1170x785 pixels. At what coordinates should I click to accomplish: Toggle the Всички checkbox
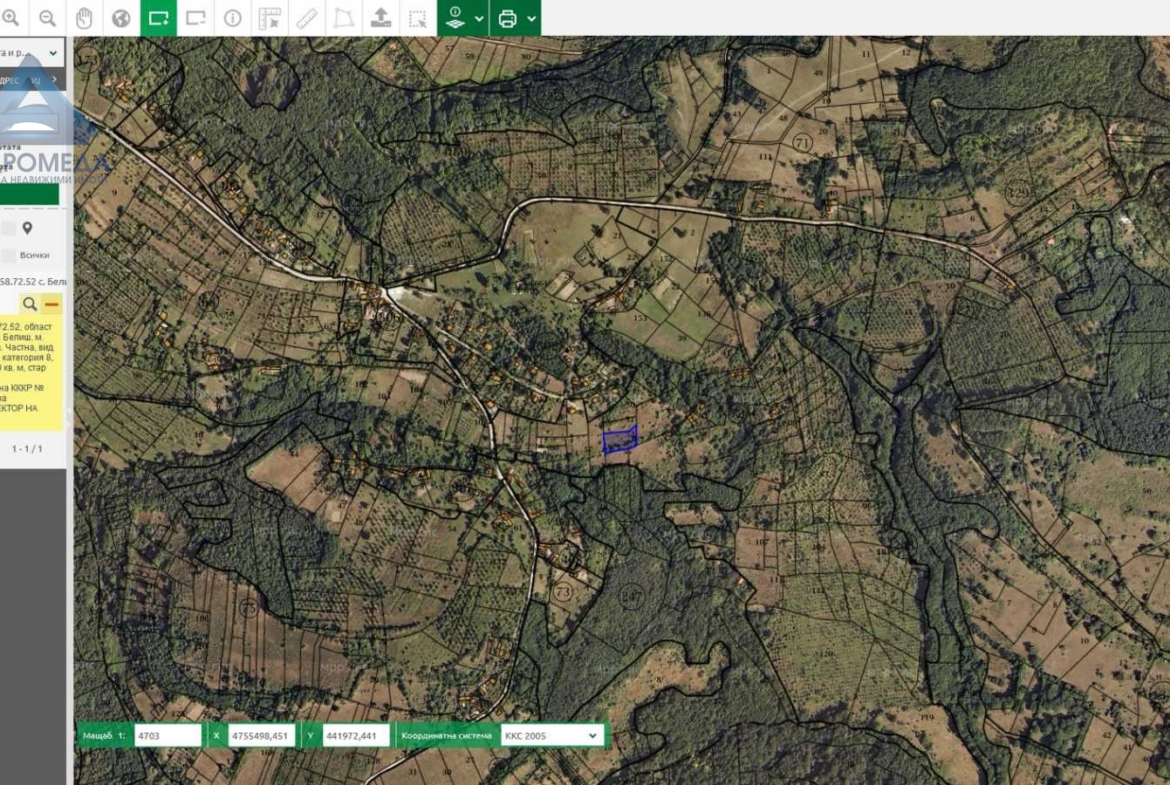coord(8,256)
